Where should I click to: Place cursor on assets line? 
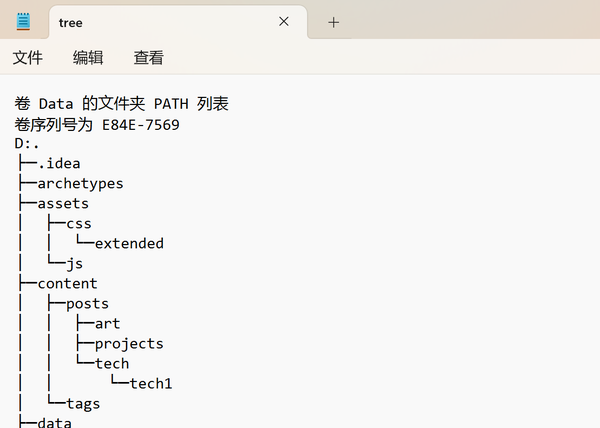63,204
